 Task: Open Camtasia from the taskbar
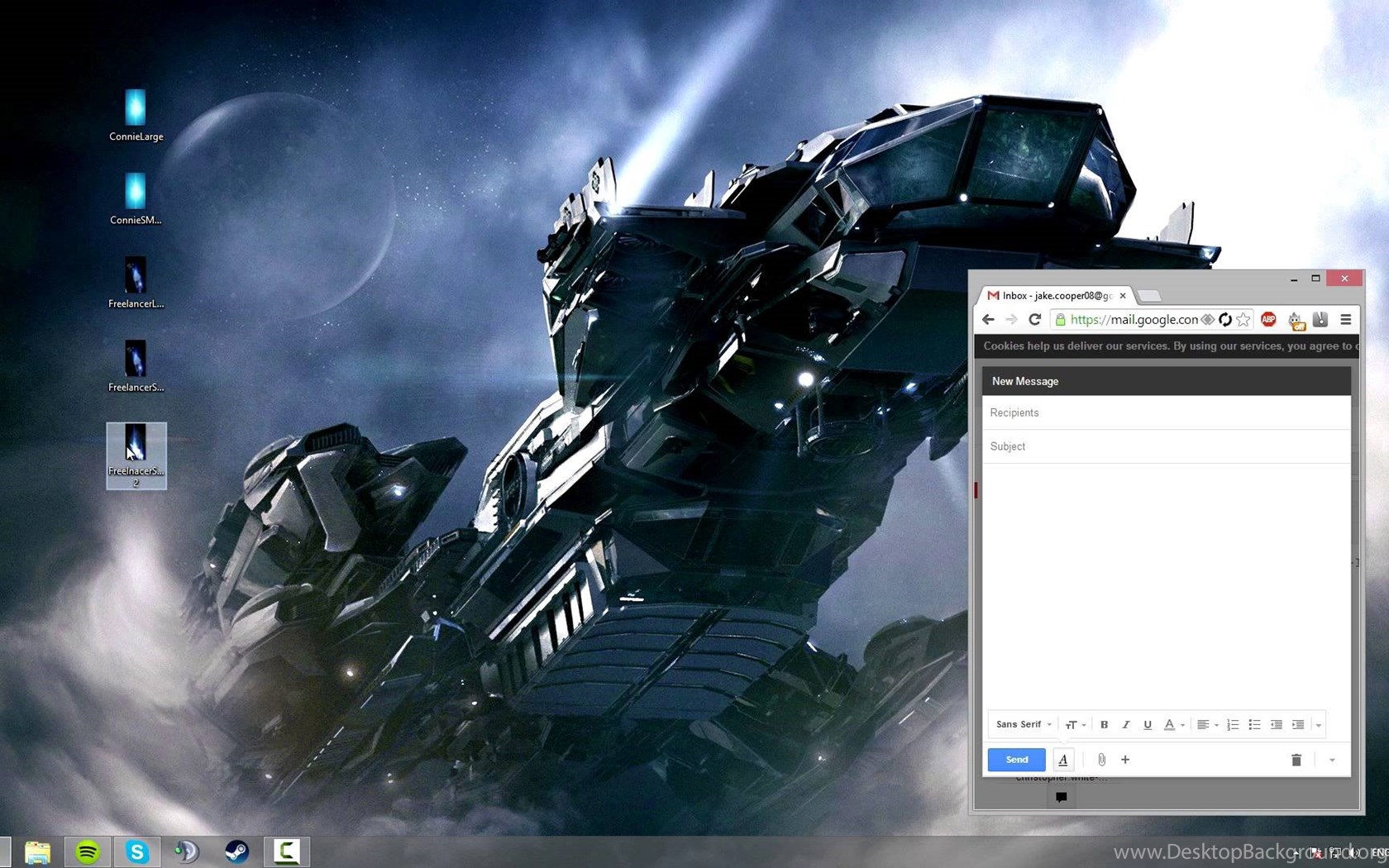click(287, 851)
